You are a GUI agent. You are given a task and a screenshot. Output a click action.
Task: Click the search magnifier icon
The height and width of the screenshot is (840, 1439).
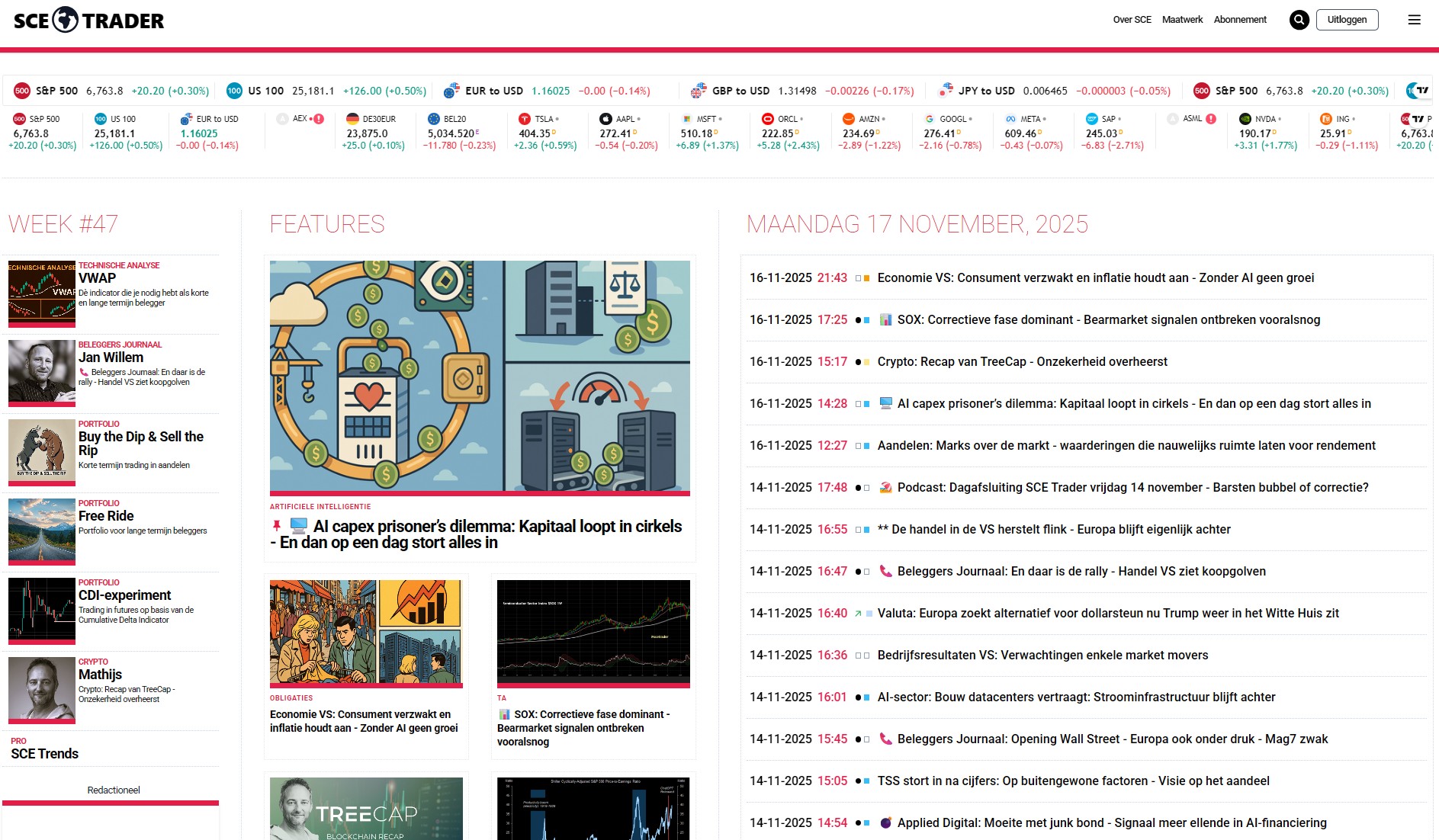click(1299, 20)
